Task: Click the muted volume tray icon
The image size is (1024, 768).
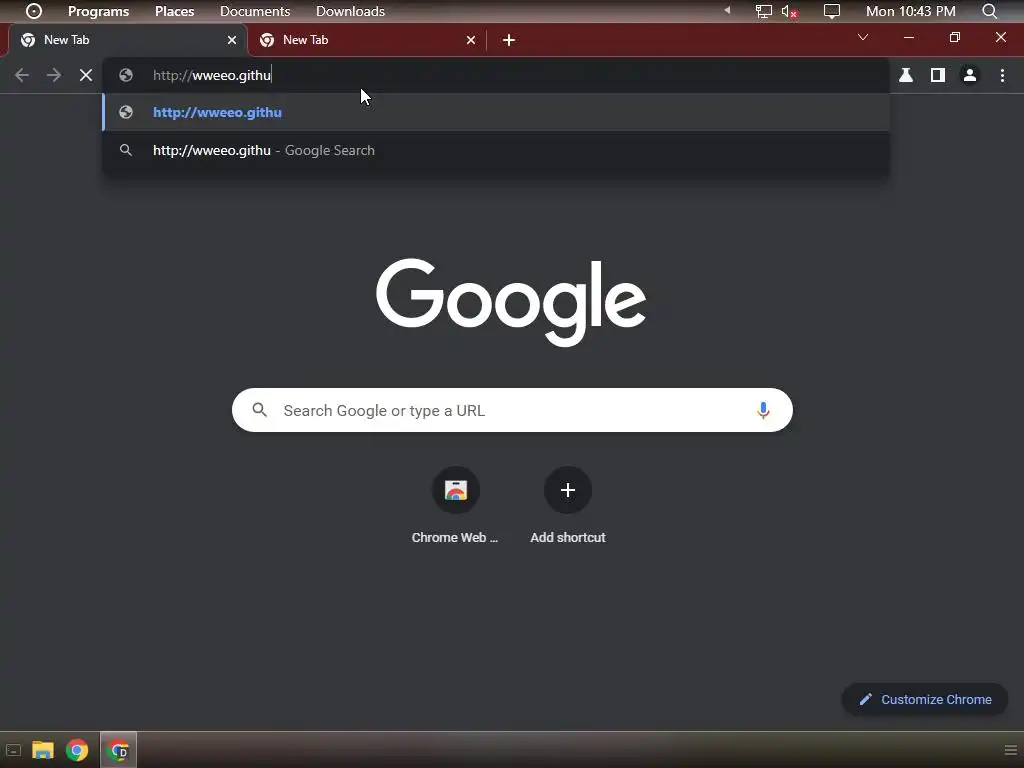Action: coord(789,11)
